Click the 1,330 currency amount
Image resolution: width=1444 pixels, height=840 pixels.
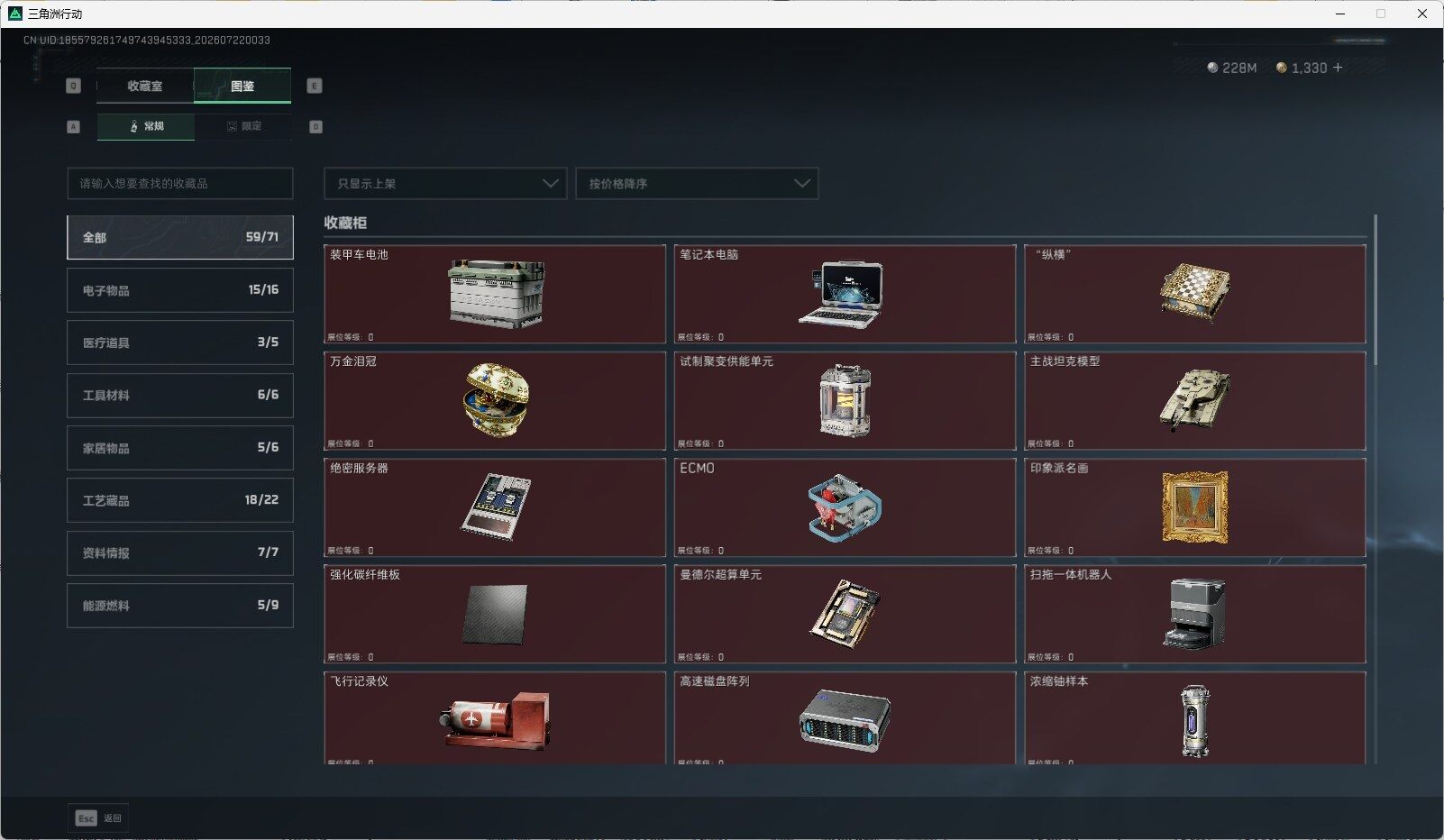coord(1309,68)
